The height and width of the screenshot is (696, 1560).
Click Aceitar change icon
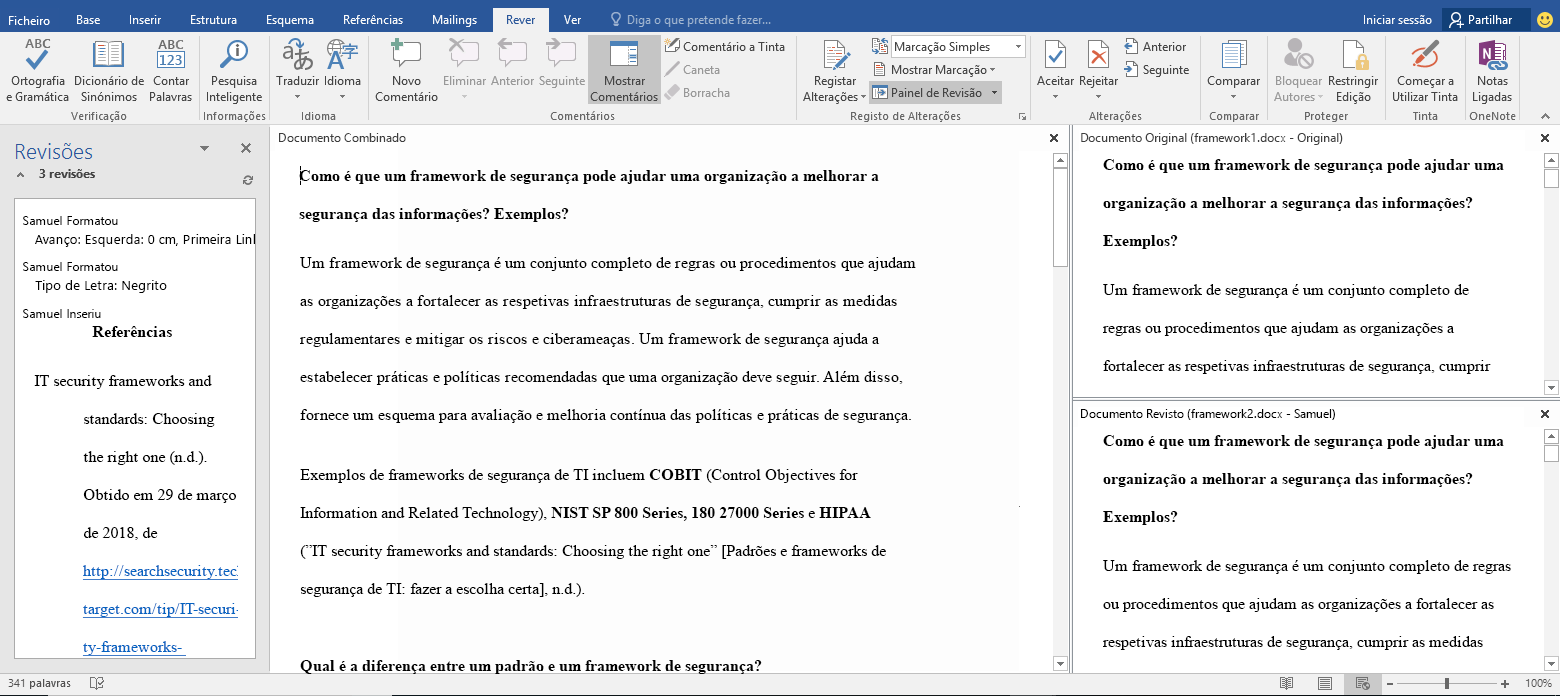1055,56
